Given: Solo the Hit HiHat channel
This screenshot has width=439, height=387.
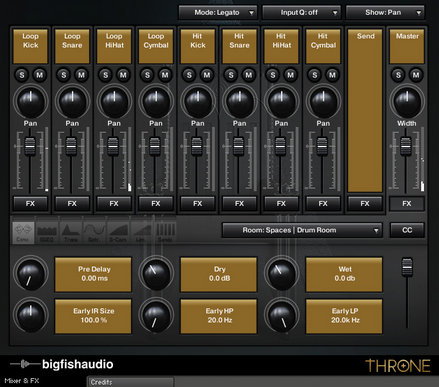Looking at the screenshot, I should [x=273, y=75].
